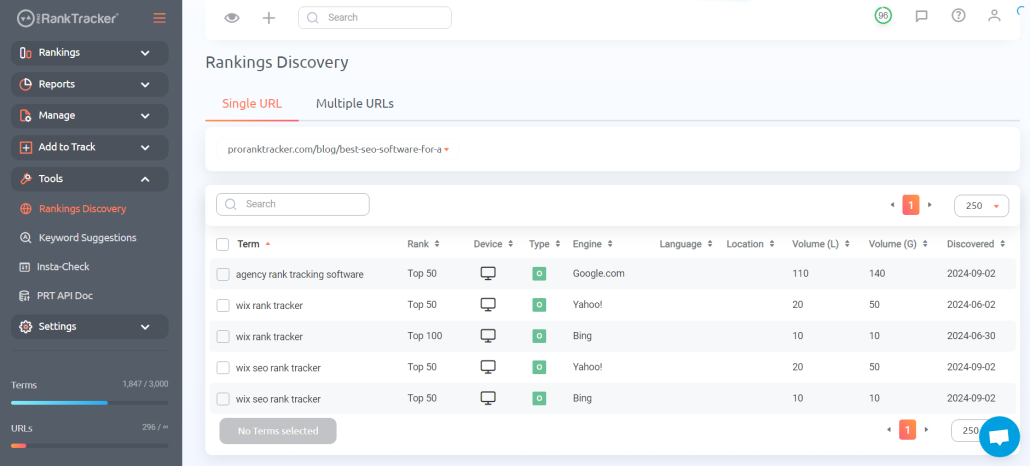Collapse the Tools sidebar section chevron

[x=145, y=179]
